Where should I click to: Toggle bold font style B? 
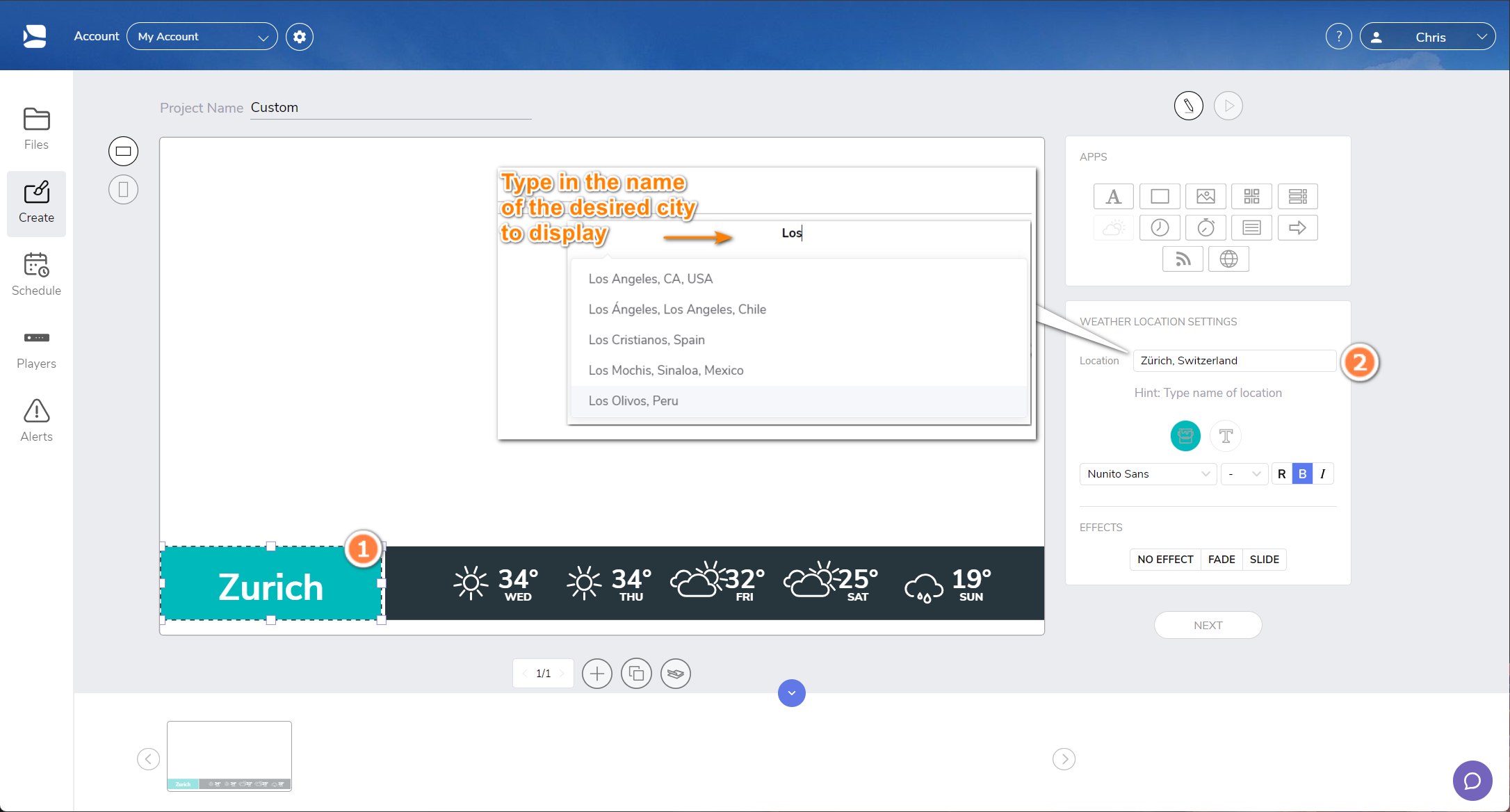pos(1302,474)
